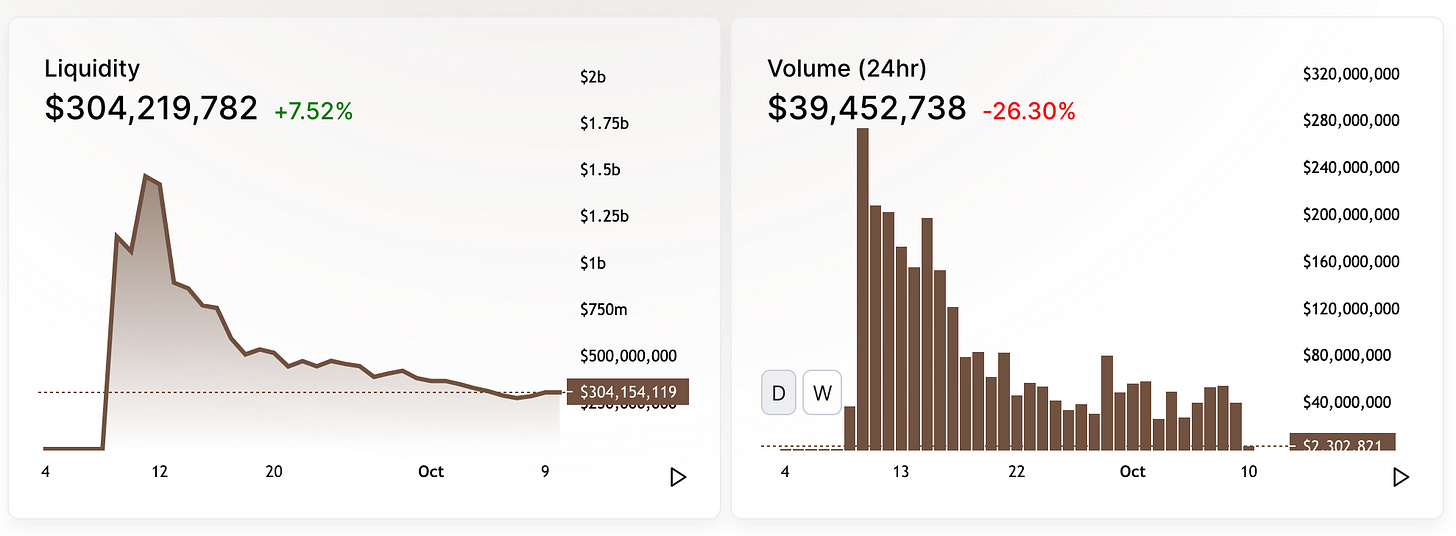Click the 22 date label on Volume chart
The height and width of the screenshot is (536, 1456).
pyautogui.click(x=1017, y=472)
